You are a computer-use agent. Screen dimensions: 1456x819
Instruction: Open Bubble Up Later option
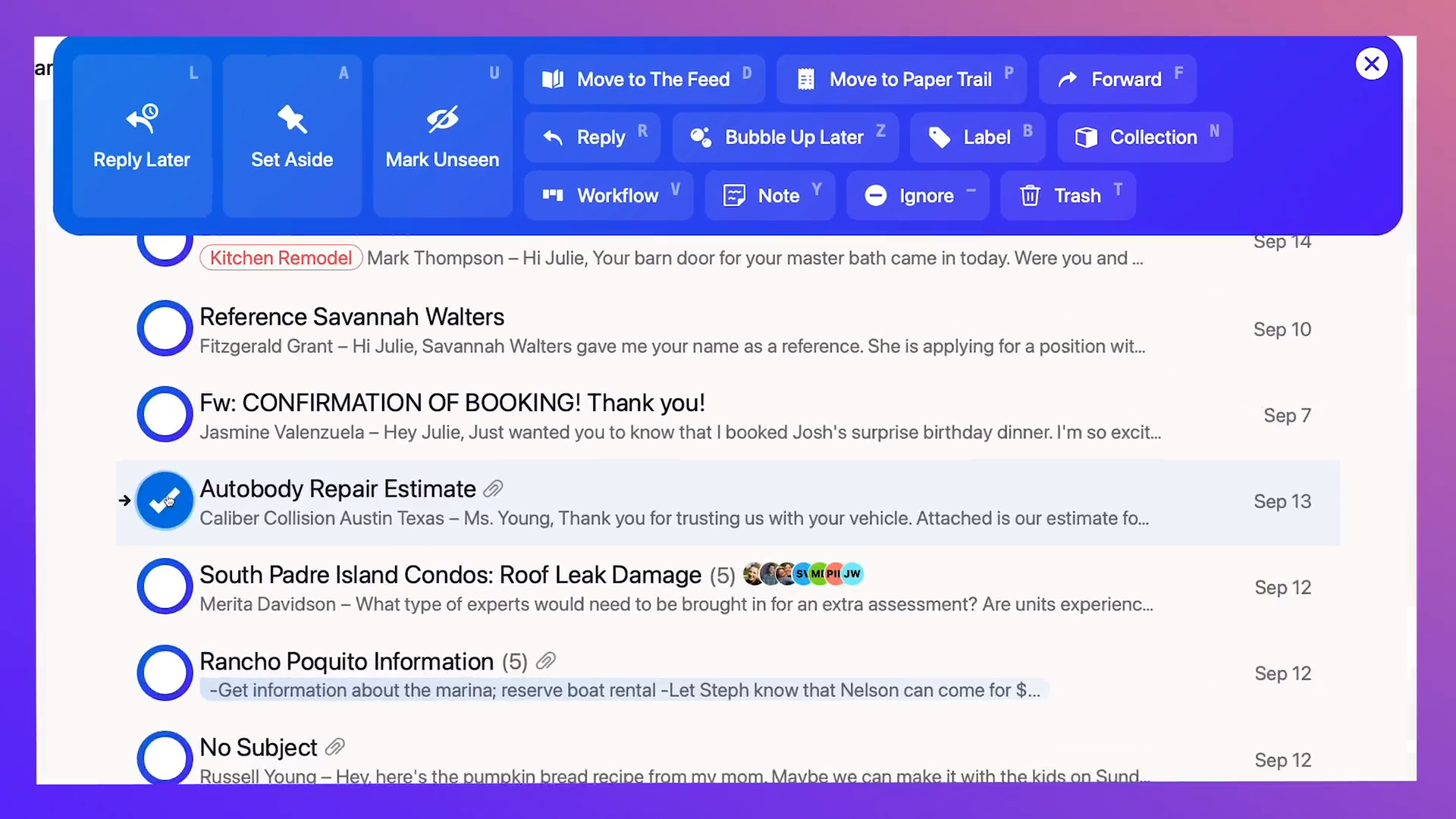click(x=786, y=137)
